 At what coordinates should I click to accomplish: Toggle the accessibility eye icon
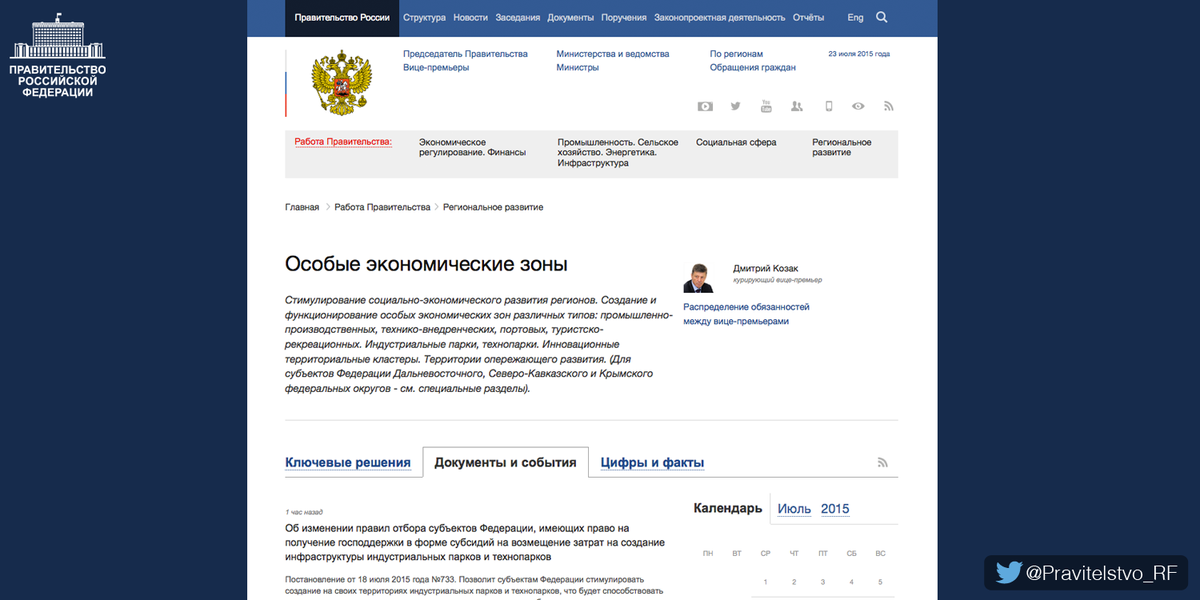click(858, 106)
